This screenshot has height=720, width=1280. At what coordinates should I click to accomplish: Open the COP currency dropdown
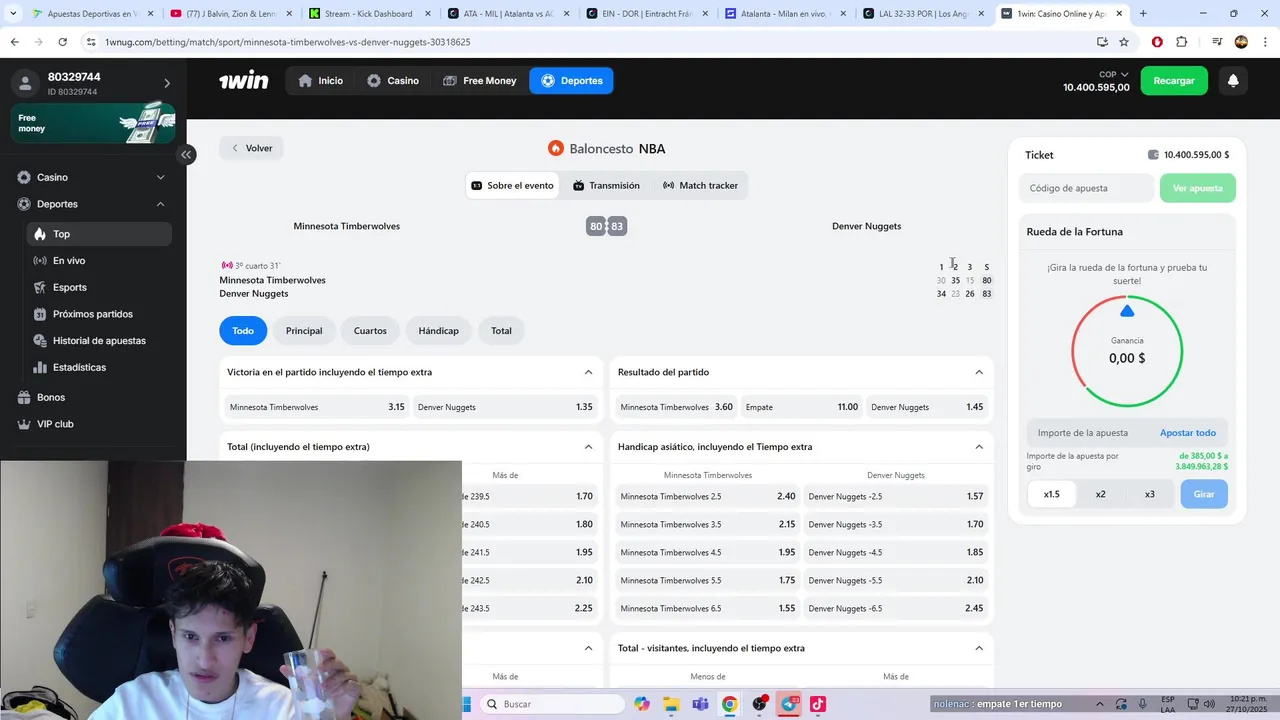coord(1114,74)
